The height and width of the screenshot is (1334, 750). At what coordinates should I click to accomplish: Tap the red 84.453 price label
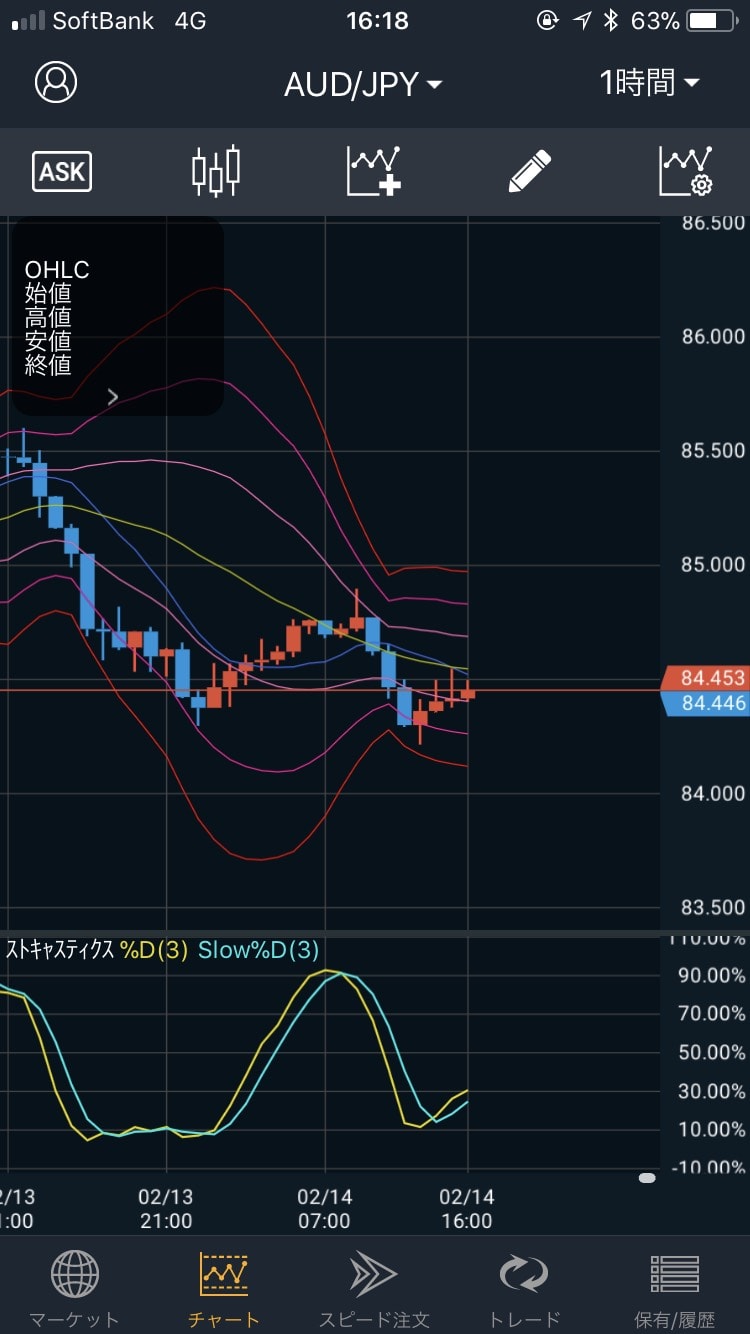coord(706,678)
